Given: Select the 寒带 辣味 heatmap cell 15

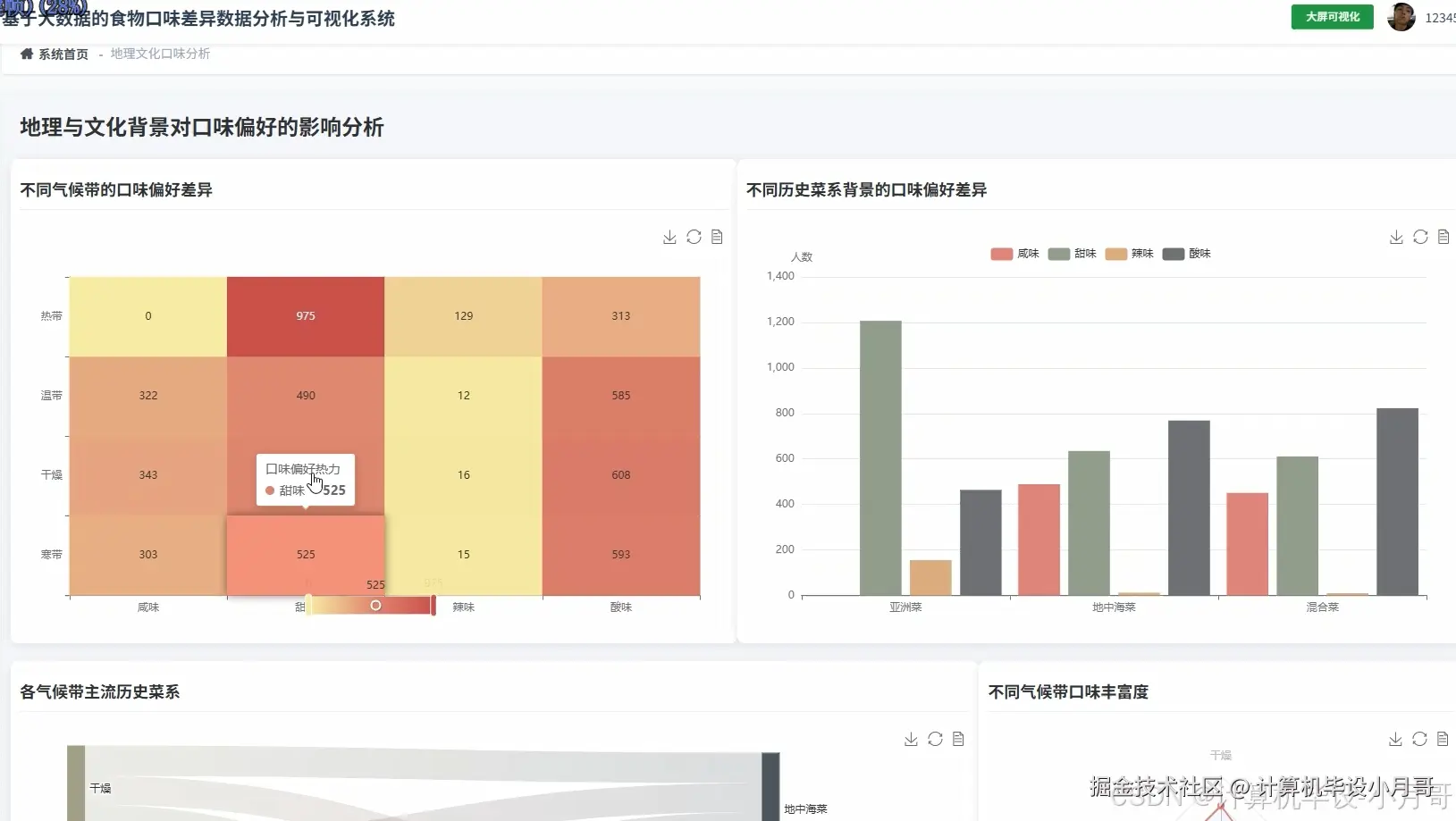Looking at the screenshot, I should coord(463,555).
